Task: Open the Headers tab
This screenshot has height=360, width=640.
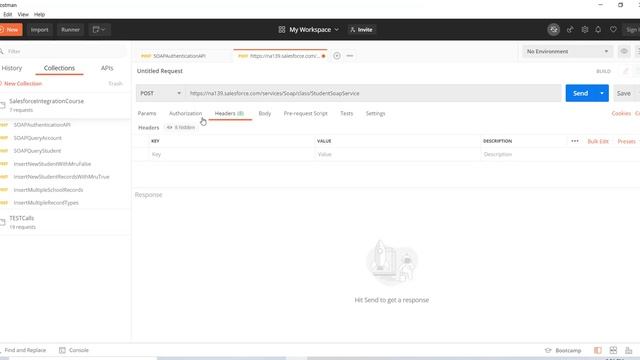Action: (229, 113)
